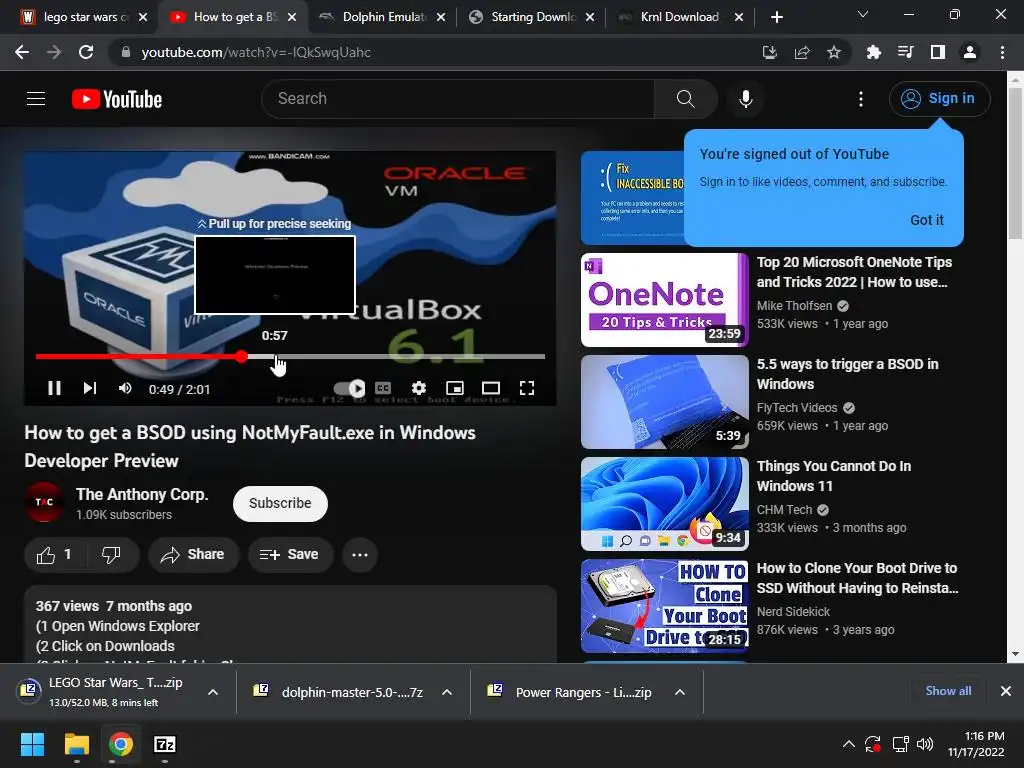Subscribe to The Anthony Corp.
1024x768 pixels.
280,504
